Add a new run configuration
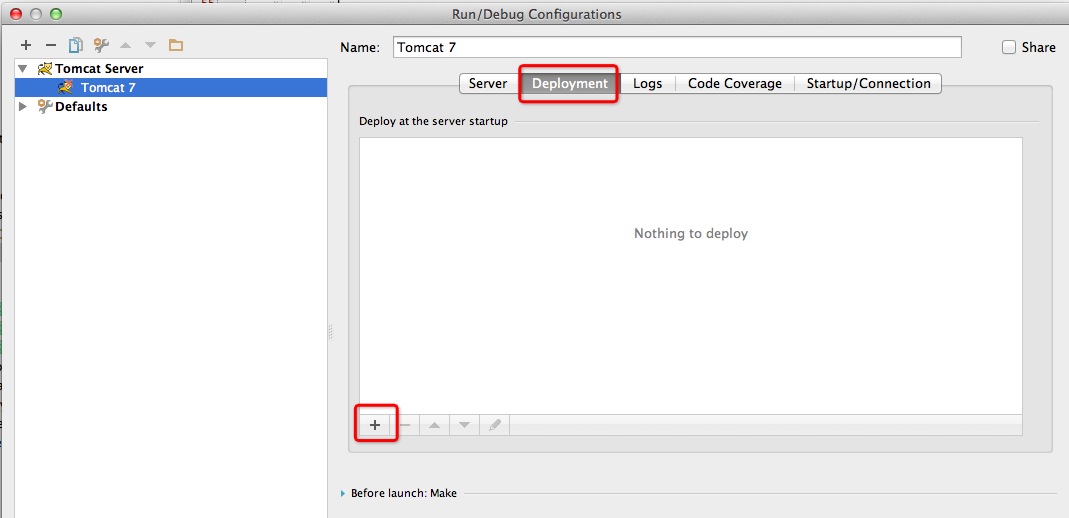 26,46
